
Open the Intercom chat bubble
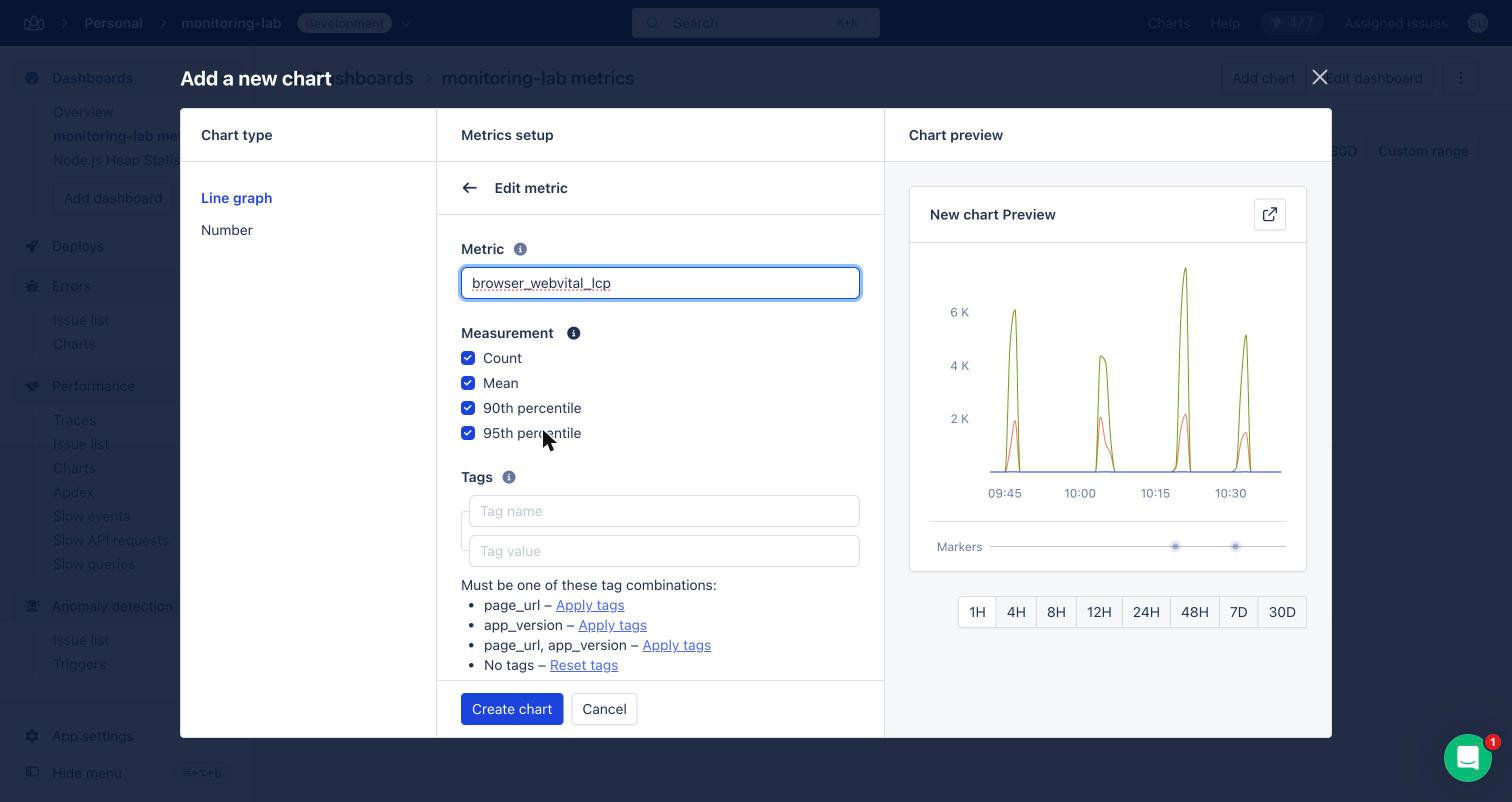(1468, 758)
